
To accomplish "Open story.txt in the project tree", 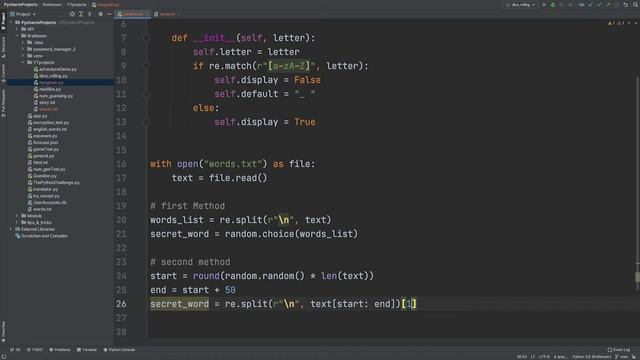I will coord(44,102).
